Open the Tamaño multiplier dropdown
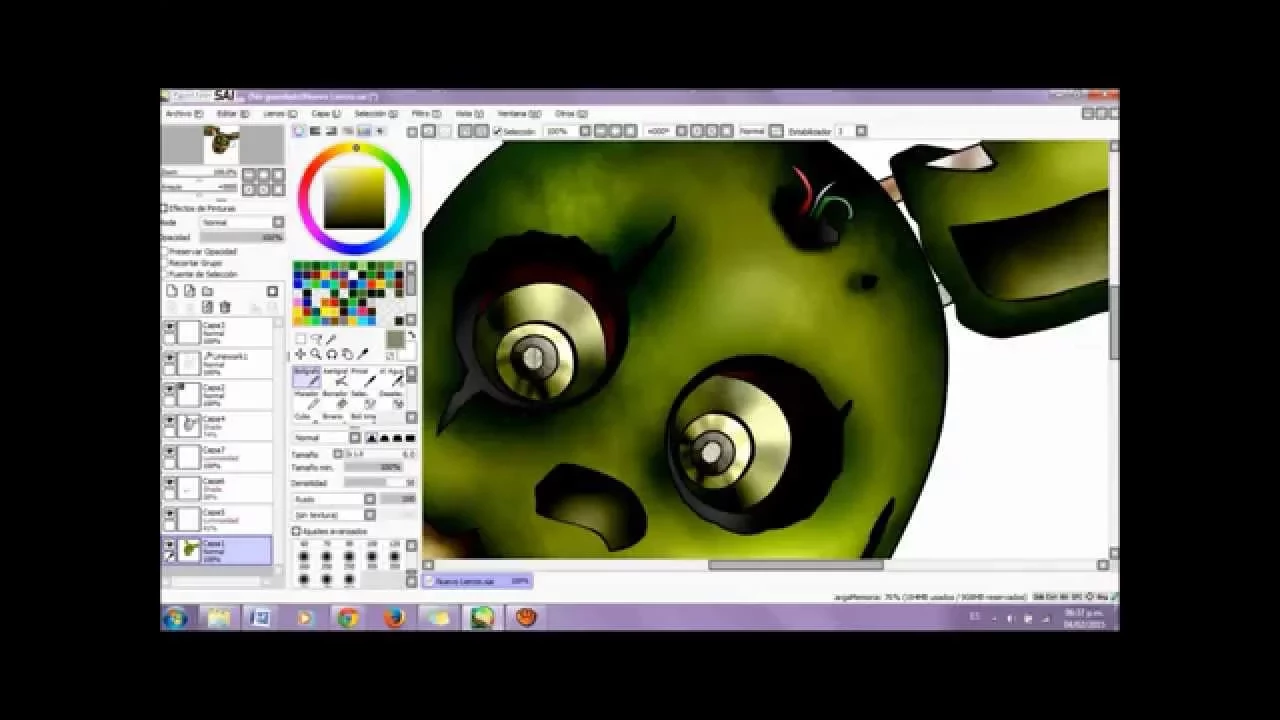1280x720 pixels. pos(338,454)
